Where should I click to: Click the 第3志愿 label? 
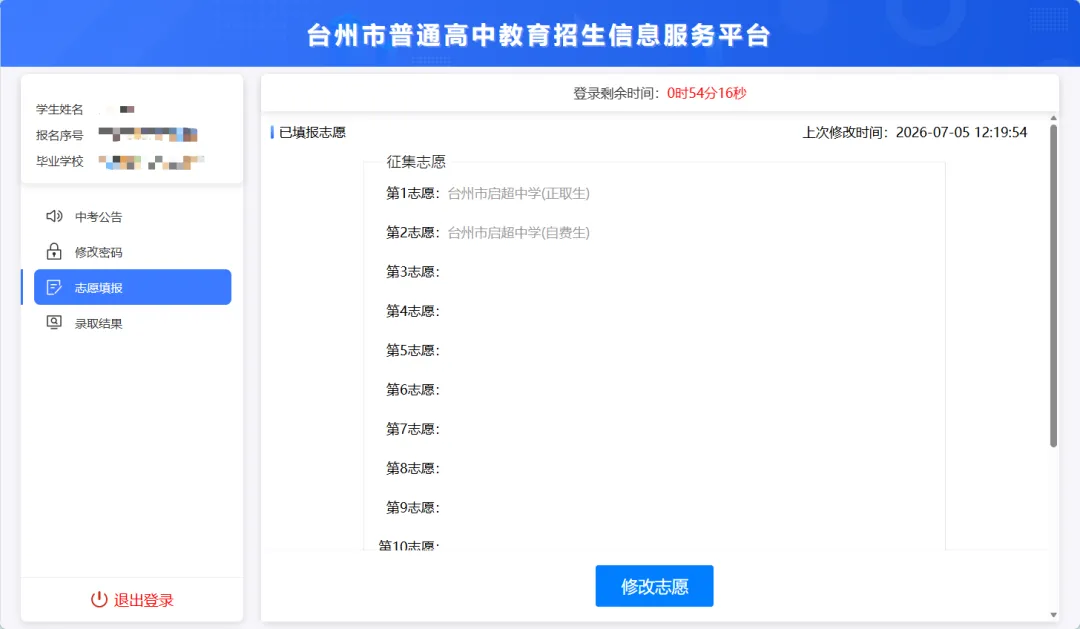click(413, 272)
